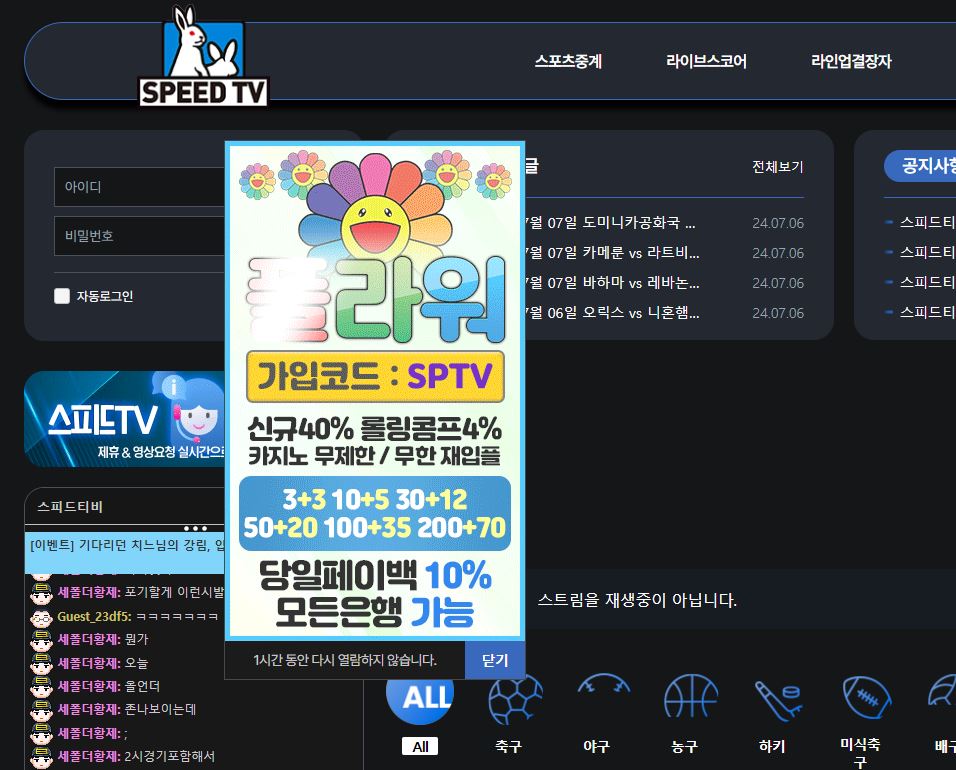Screen dimensions: 956x770
Task: Click the Speed TV rabbit logo
Action: pyautogui.click(x=204, y=56)
